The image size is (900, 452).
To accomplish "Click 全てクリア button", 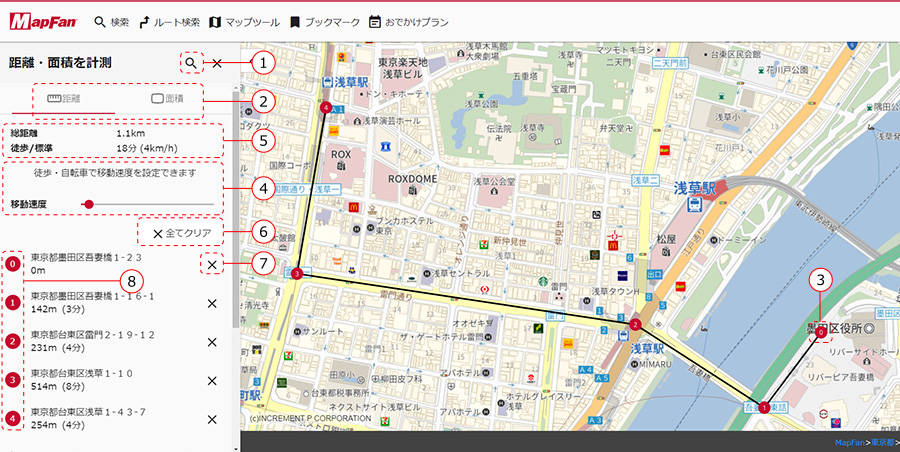I will coord(181,233).
